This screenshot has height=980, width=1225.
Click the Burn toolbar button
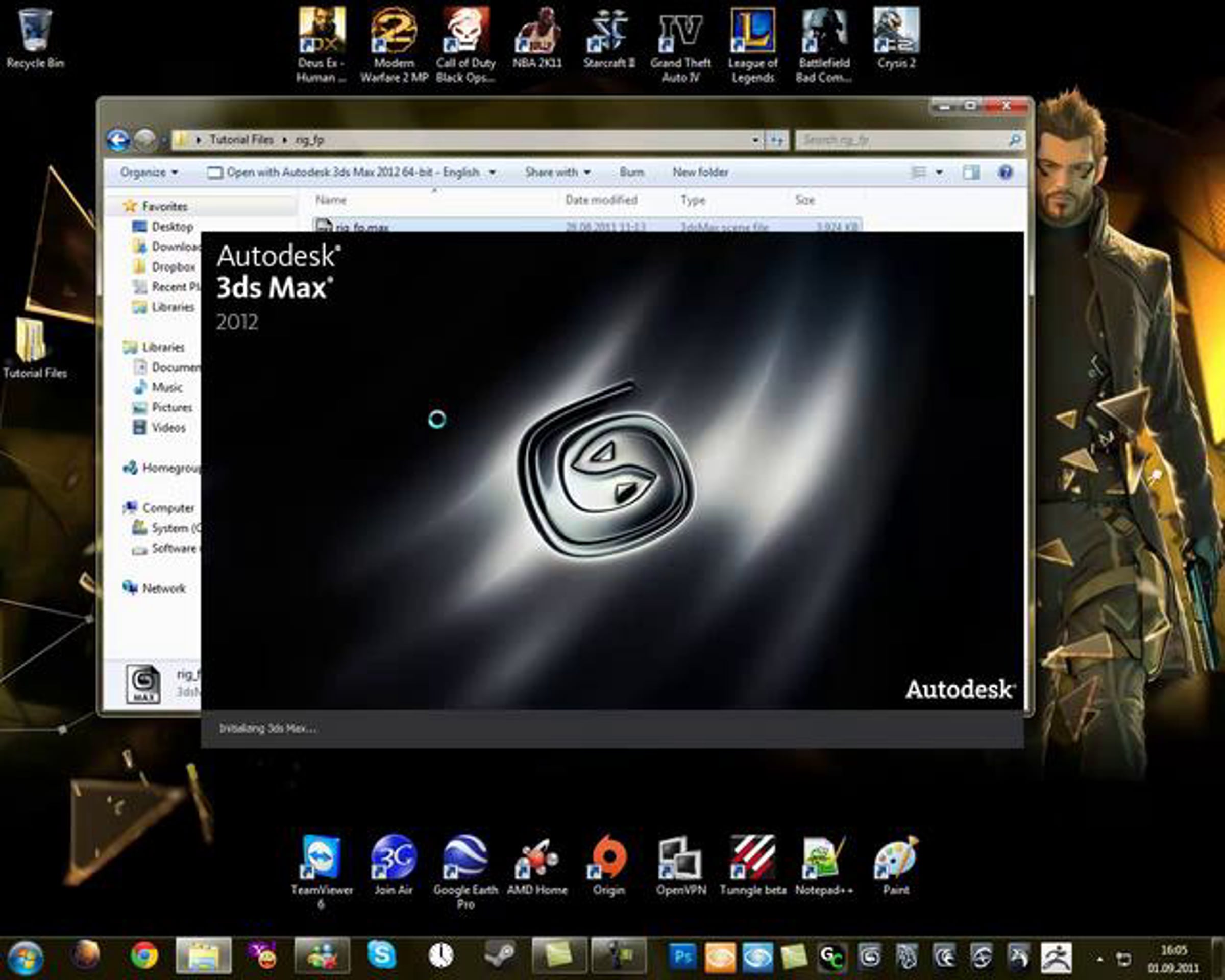coord(631,172)
